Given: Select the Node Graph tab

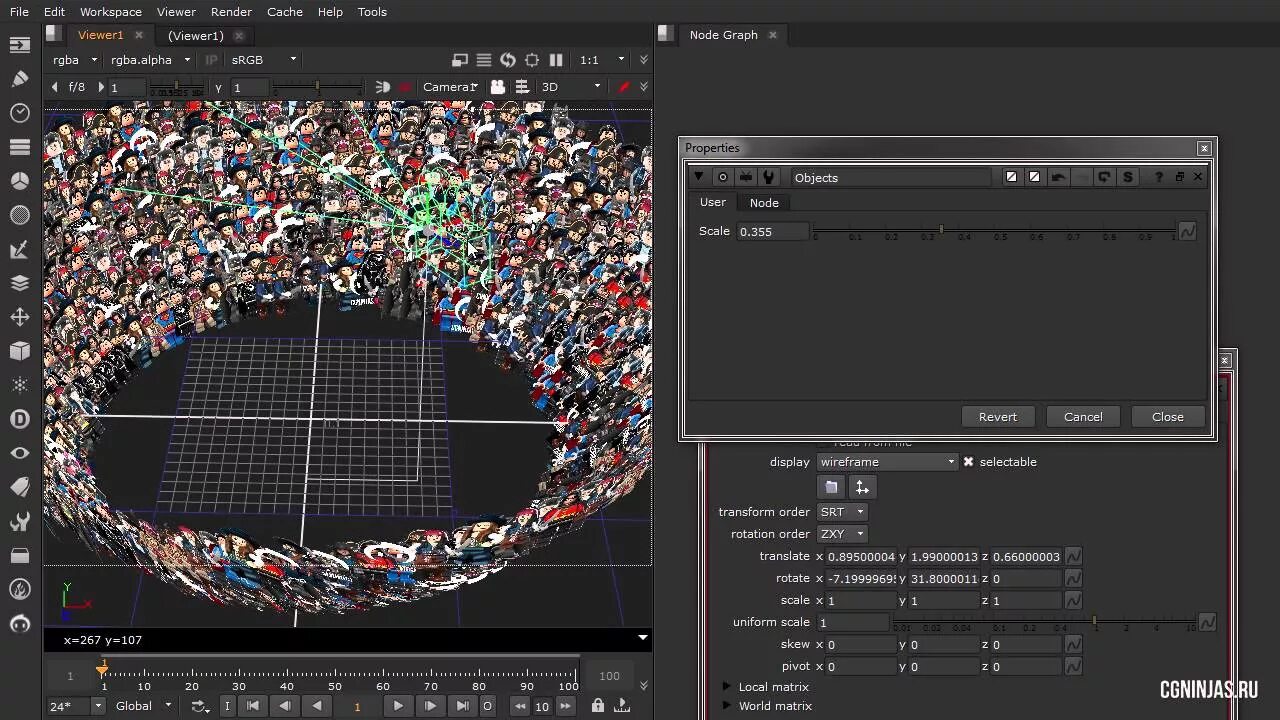Looking at the screenshot, I should tap(724, 35).
